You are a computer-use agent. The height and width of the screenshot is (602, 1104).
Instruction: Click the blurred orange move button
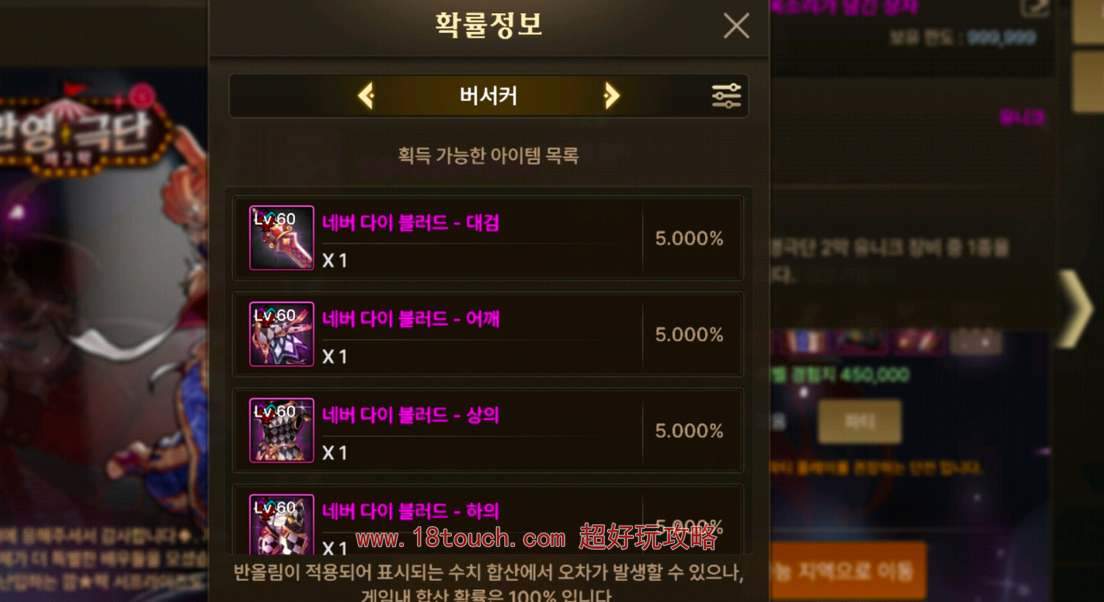847,570
